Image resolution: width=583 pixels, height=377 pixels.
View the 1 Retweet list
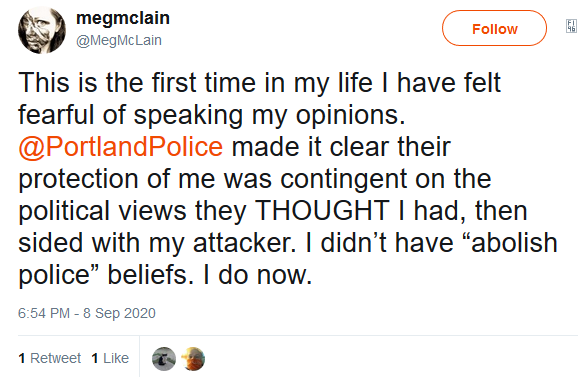49,358
